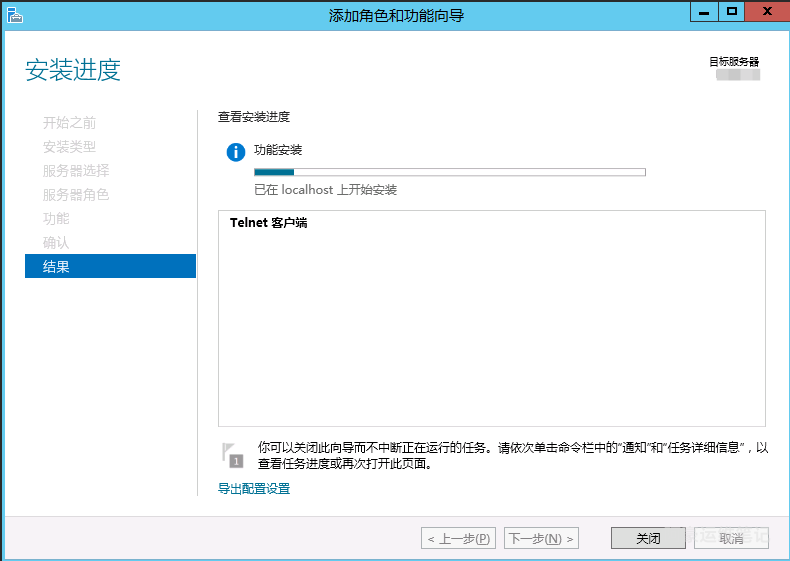
Task: Click the wizard icon in the title bar
Action: tap(15, 15)
